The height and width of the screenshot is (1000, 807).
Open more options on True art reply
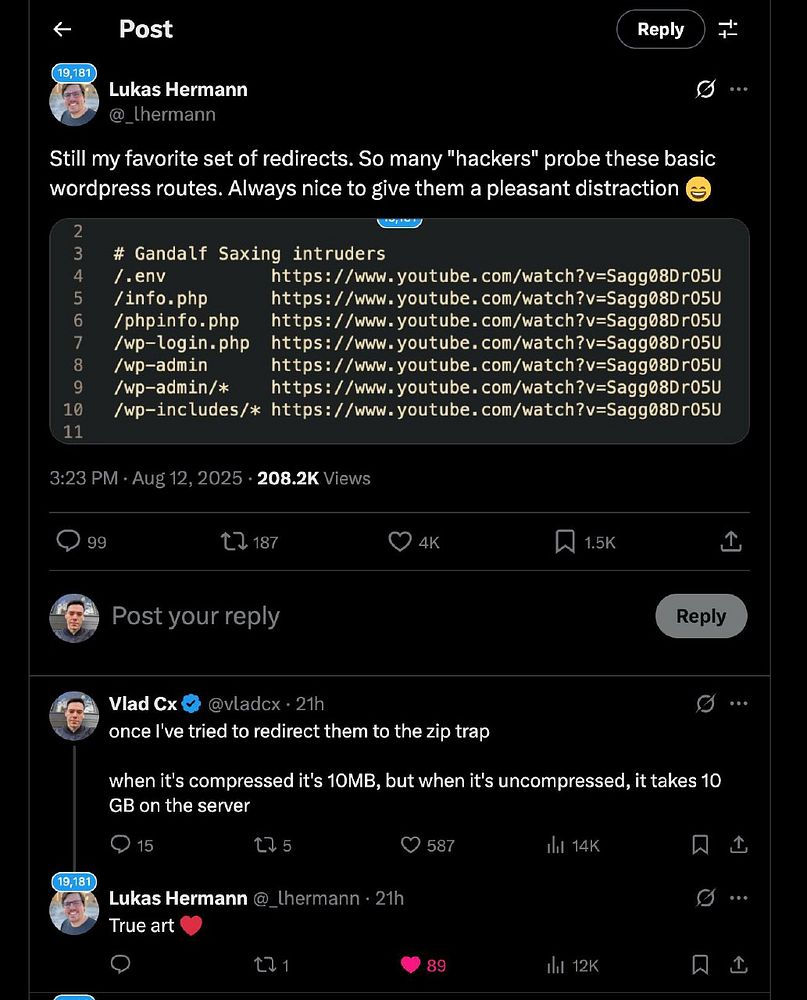click(x=739, y=898)
